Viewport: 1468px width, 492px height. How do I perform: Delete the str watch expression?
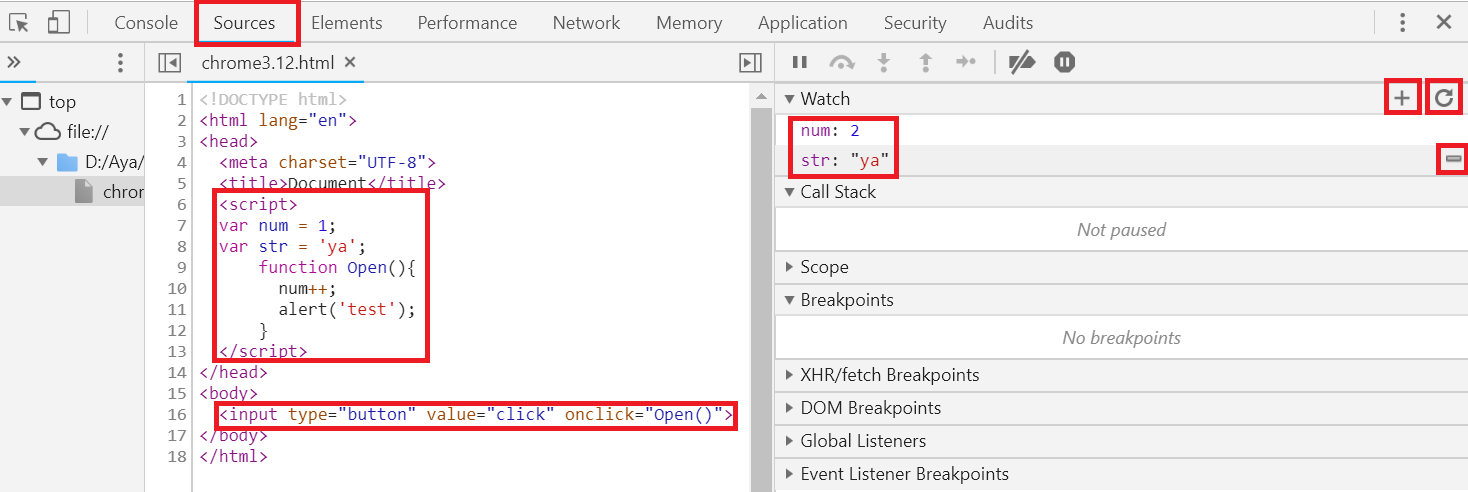click(x=1453, y=159)
